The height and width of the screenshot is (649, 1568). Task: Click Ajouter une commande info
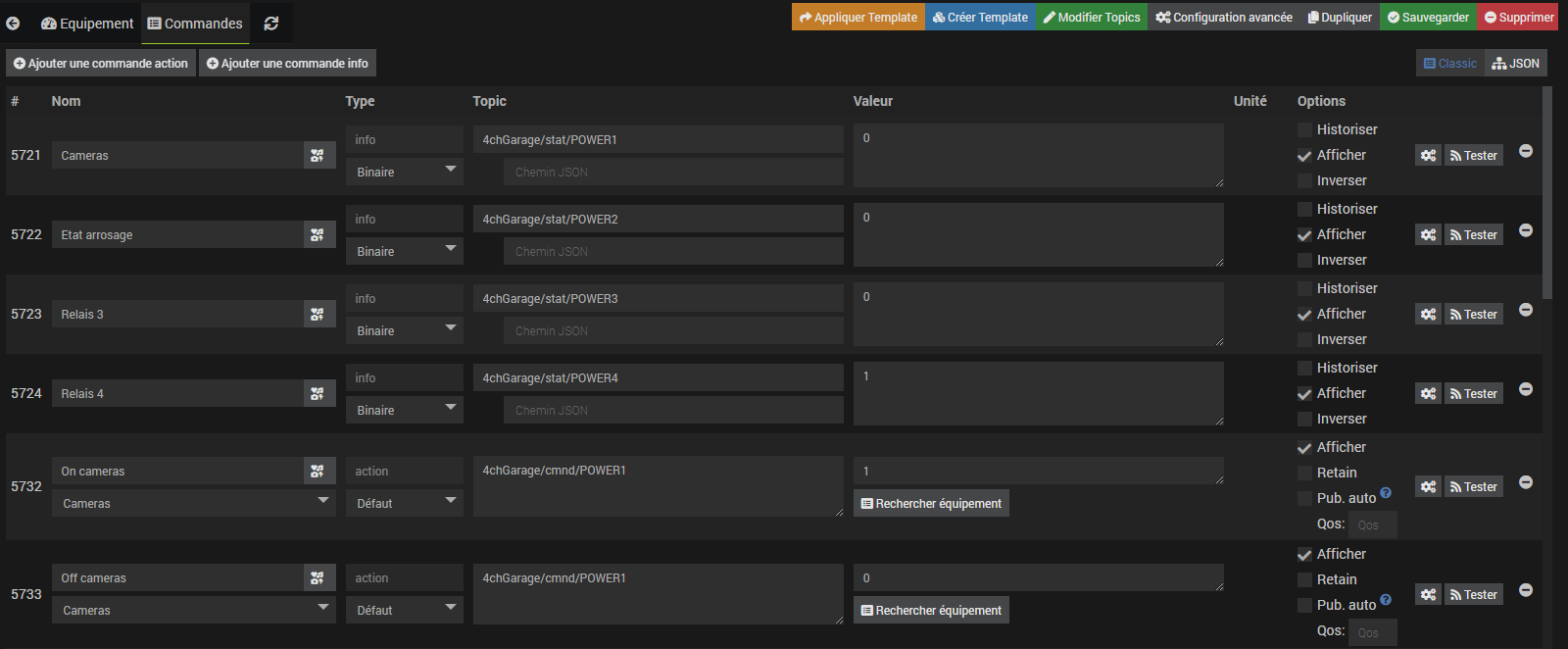(287, 64)
